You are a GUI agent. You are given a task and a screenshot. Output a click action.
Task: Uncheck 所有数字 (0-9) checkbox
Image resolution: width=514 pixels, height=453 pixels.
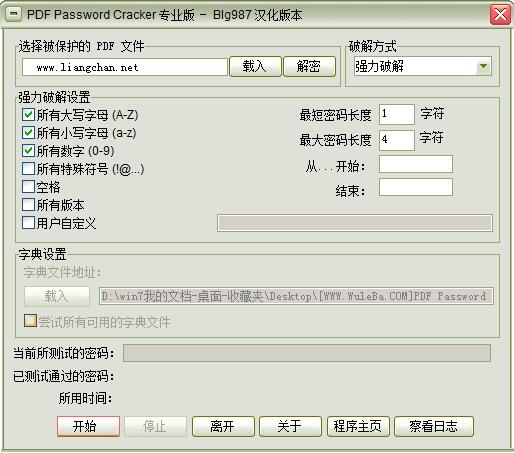[28, 151]
